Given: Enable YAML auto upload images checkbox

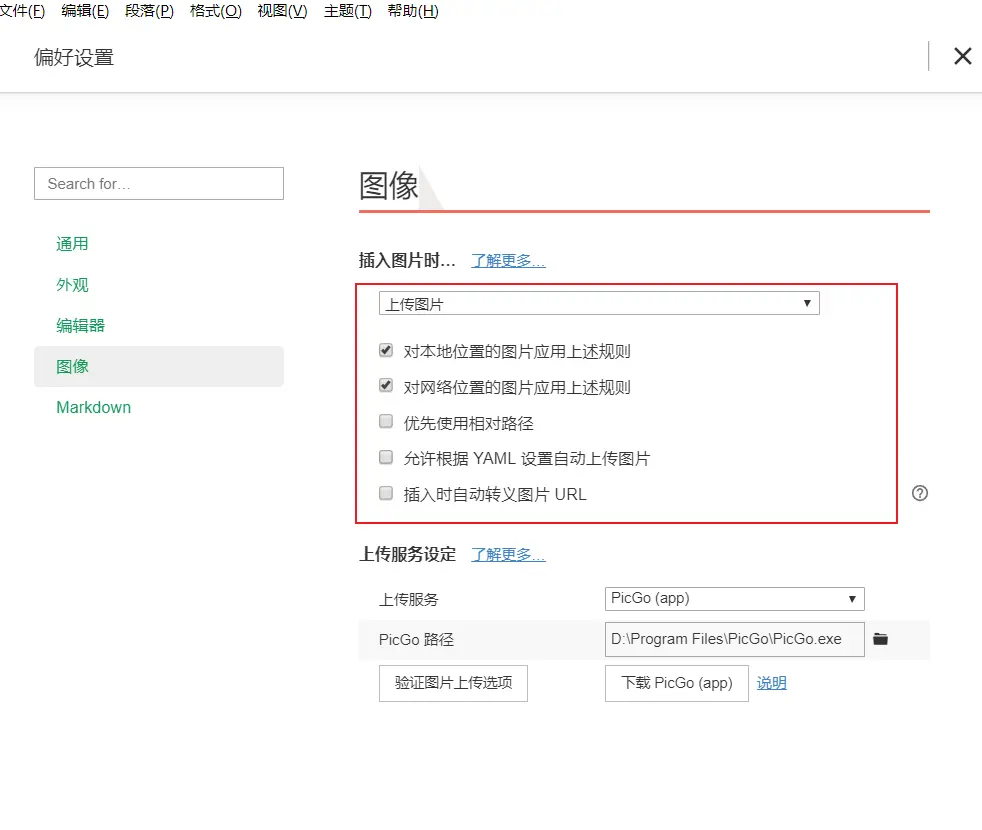Looking at the screenshot, I should coord(386,457).
